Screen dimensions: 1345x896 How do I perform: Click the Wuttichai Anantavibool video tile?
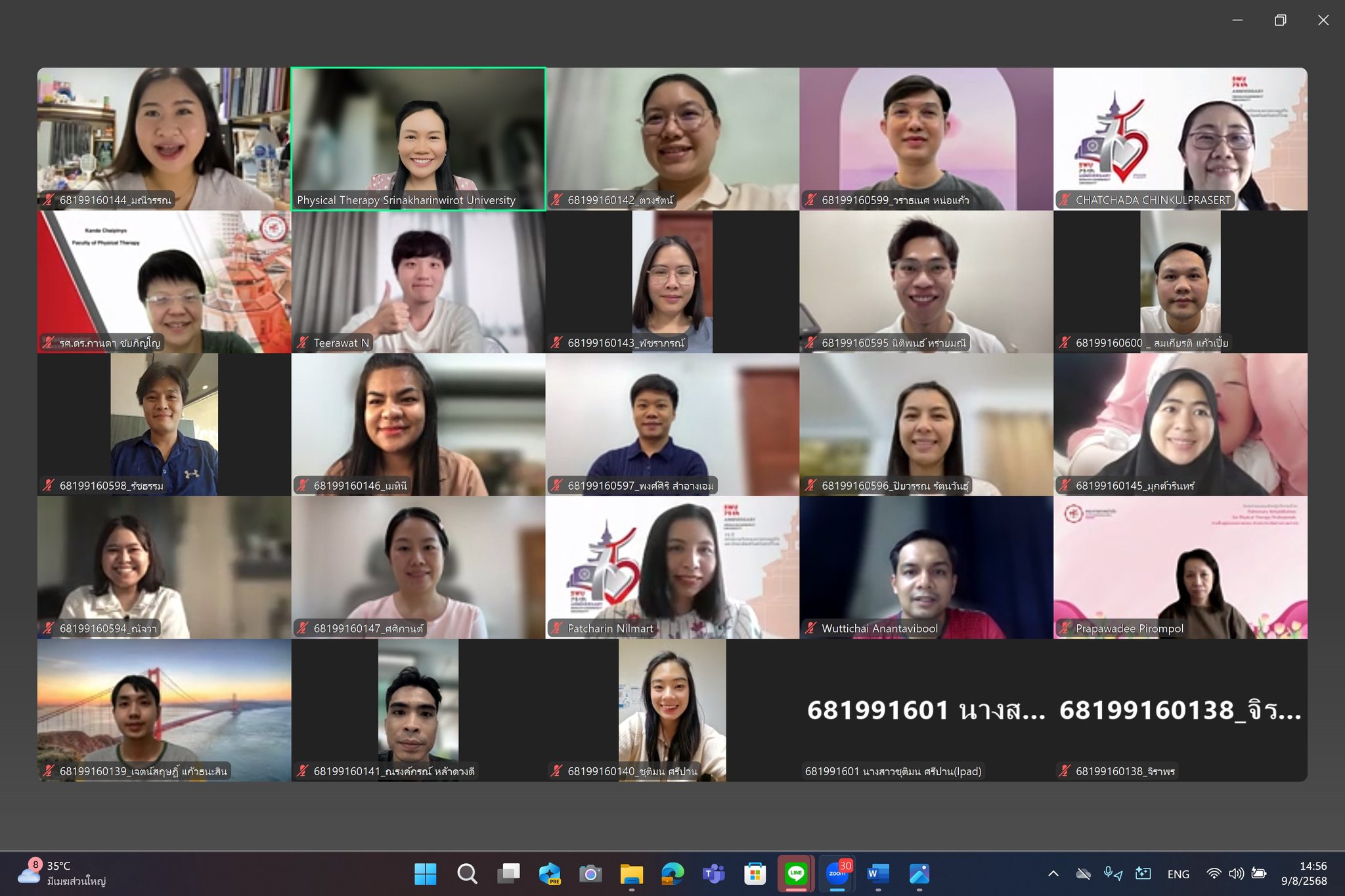click(926, 567)
